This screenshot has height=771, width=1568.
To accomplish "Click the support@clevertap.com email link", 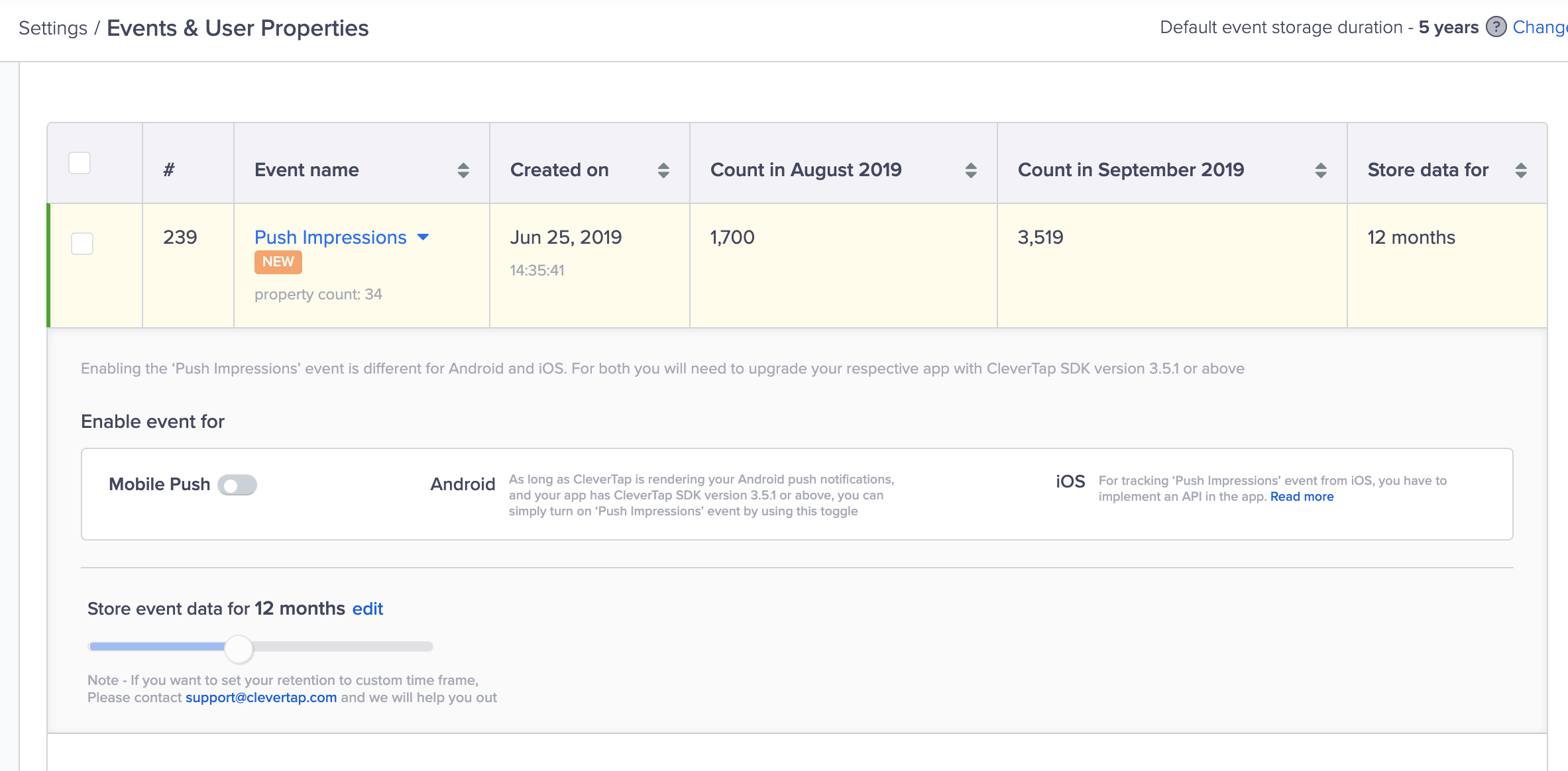I will pos(261,697).
